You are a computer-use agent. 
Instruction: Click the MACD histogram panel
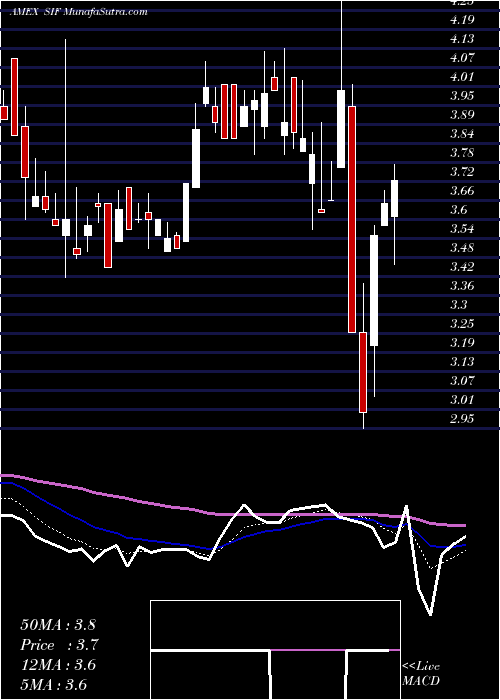point(275,650)
